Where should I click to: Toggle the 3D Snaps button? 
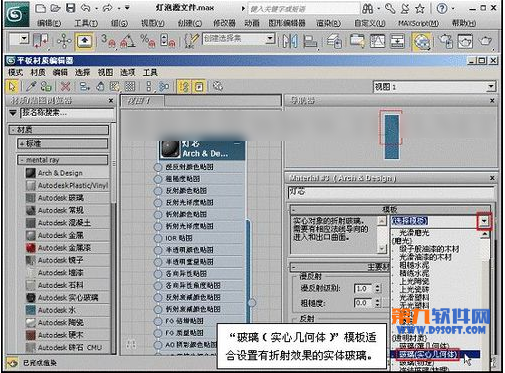[x=108, y=41]
